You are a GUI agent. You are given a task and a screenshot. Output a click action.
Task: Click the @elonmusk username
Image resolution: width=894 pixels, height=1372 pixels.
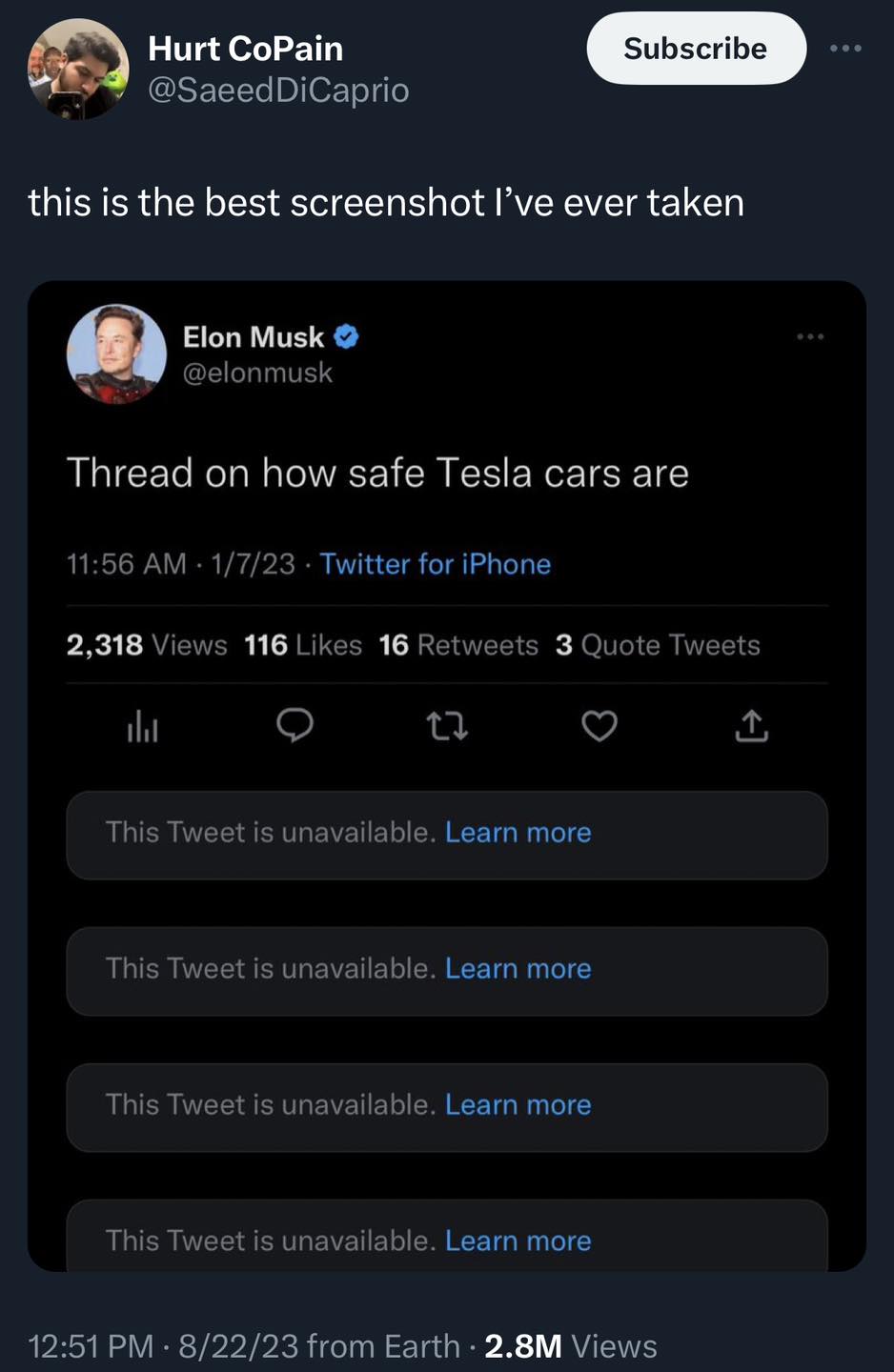(258, 373)
